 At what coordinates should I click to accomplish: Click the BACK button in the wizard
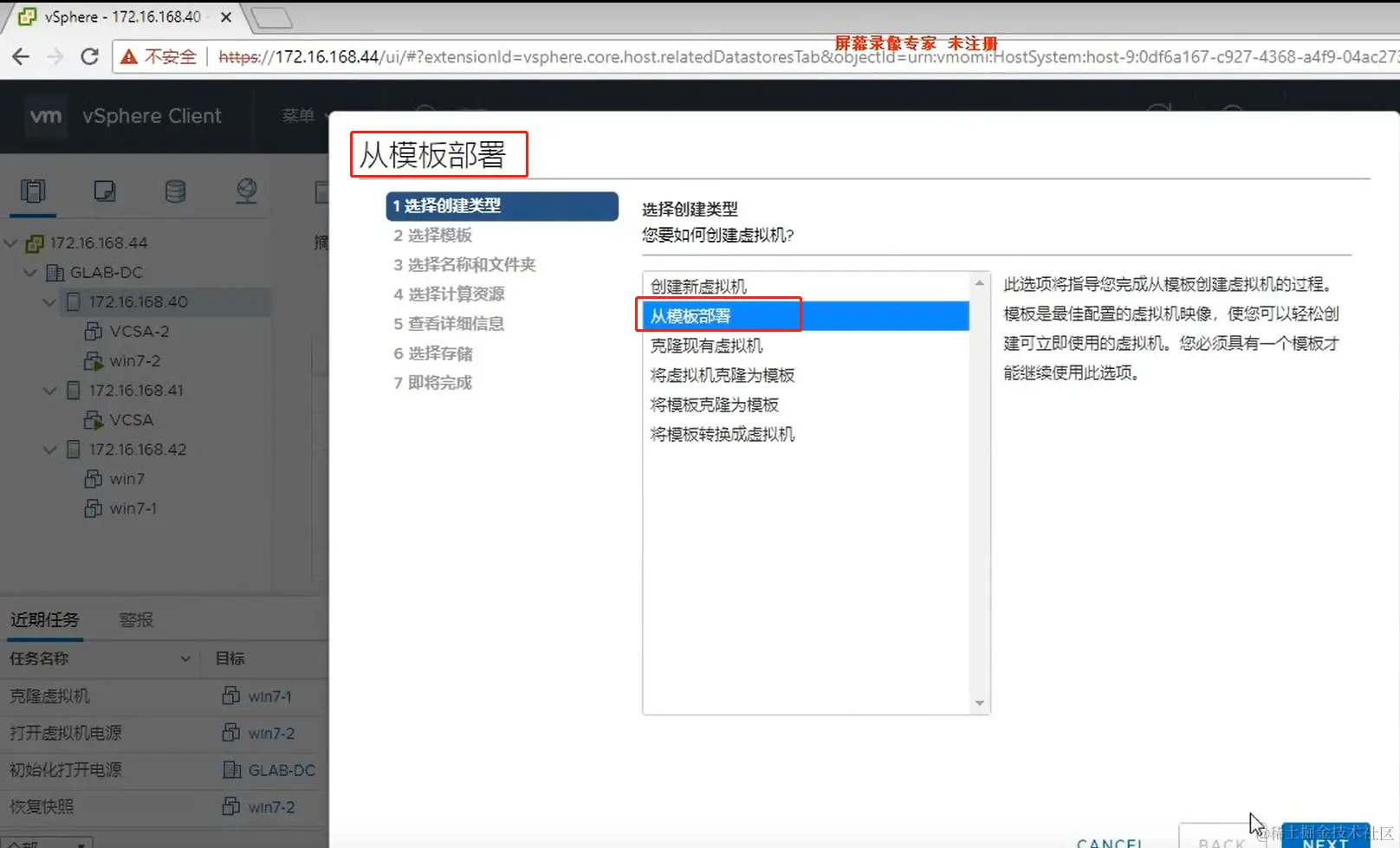point(1222,837)
